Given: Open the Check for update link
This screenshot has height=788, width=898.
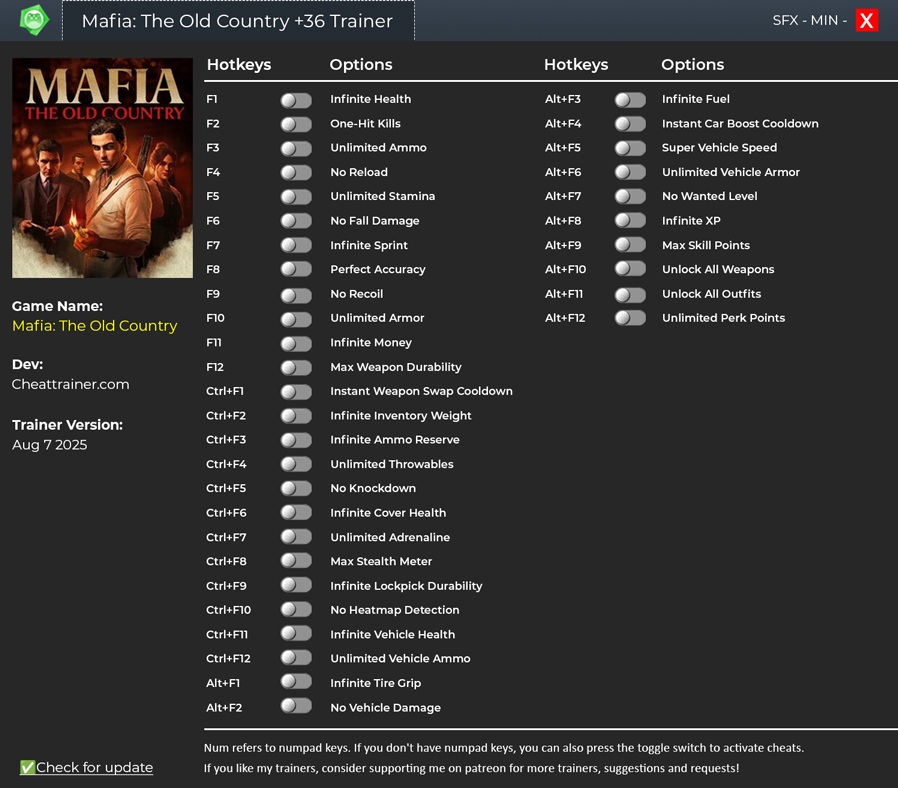Looking at the screenshot, I should pyautogui.click(x=86, y=767).
